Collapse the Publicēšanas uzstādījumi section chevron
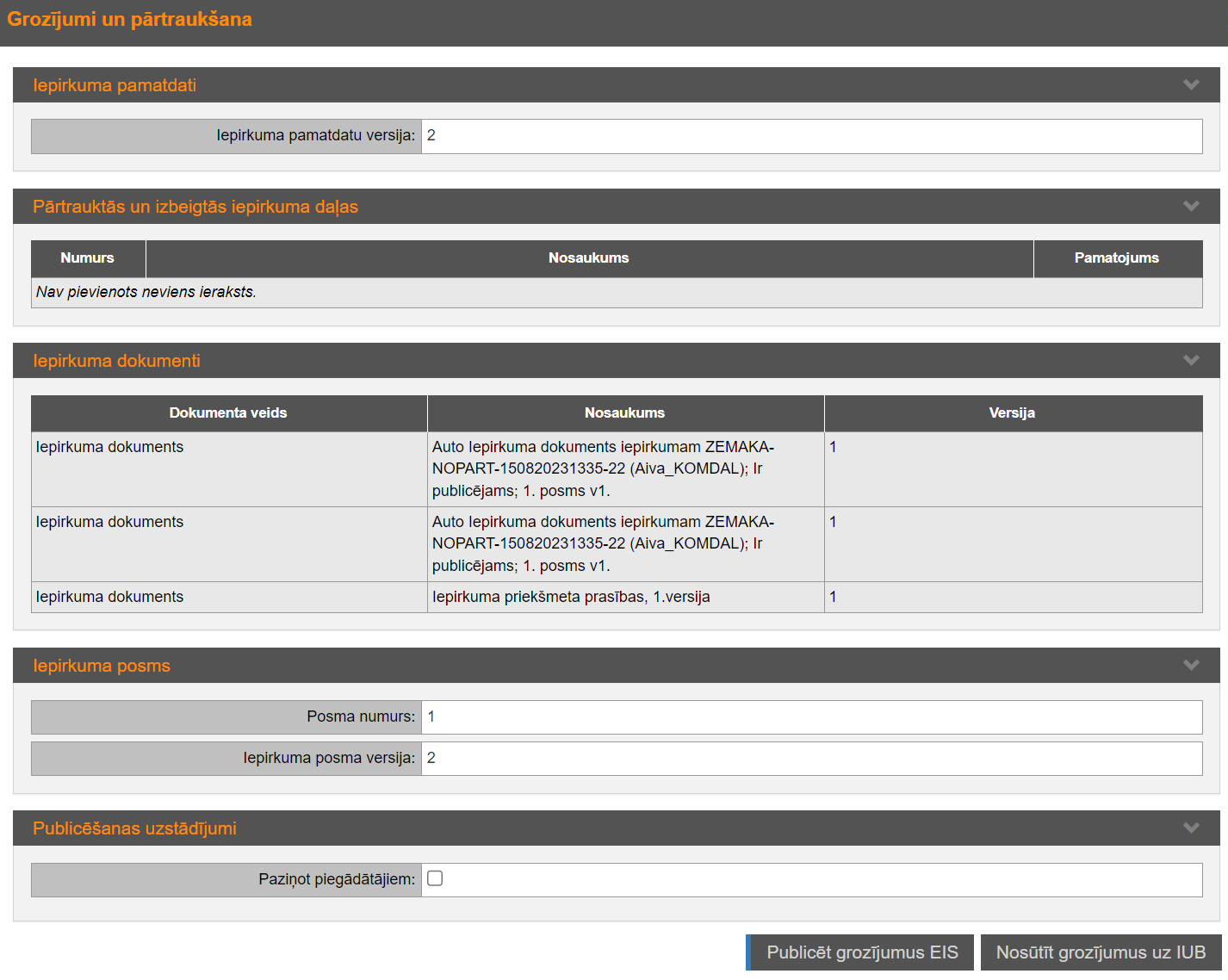This screenshot has height=980, width=1228. point(1191,828)
